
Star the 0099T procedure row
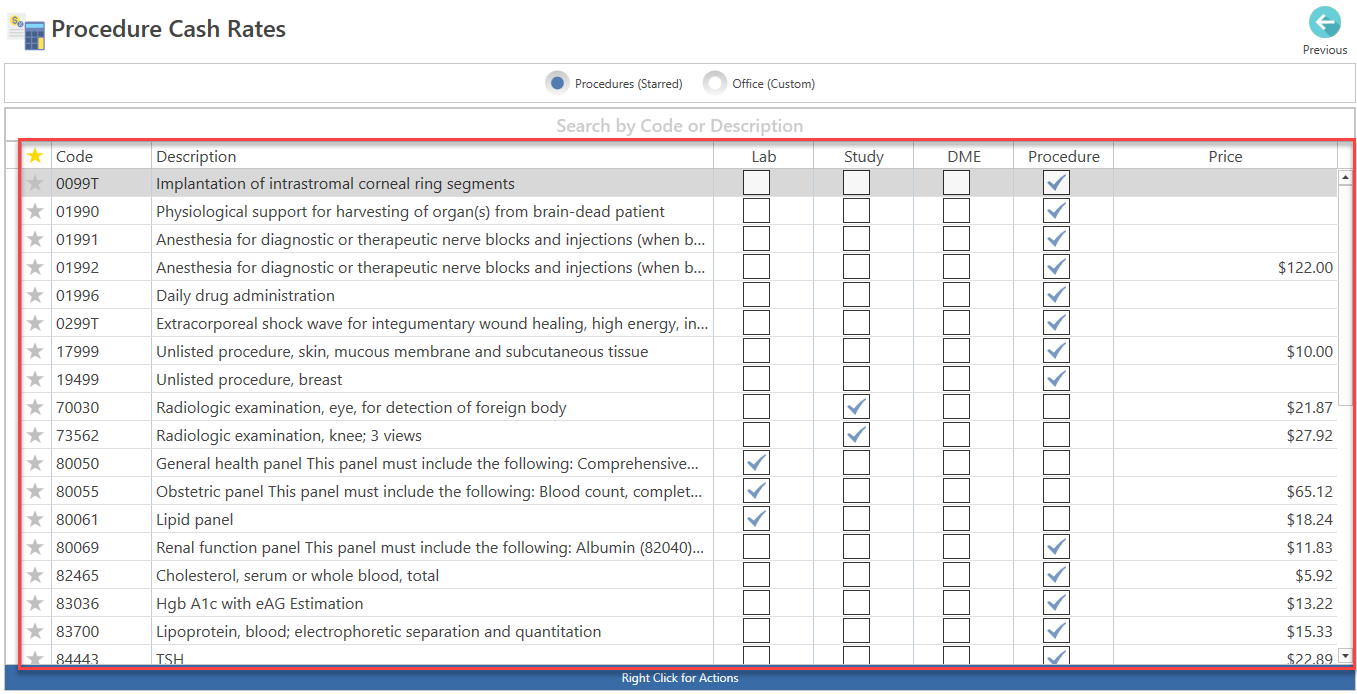pyautogui.click(x=36, y=184)
